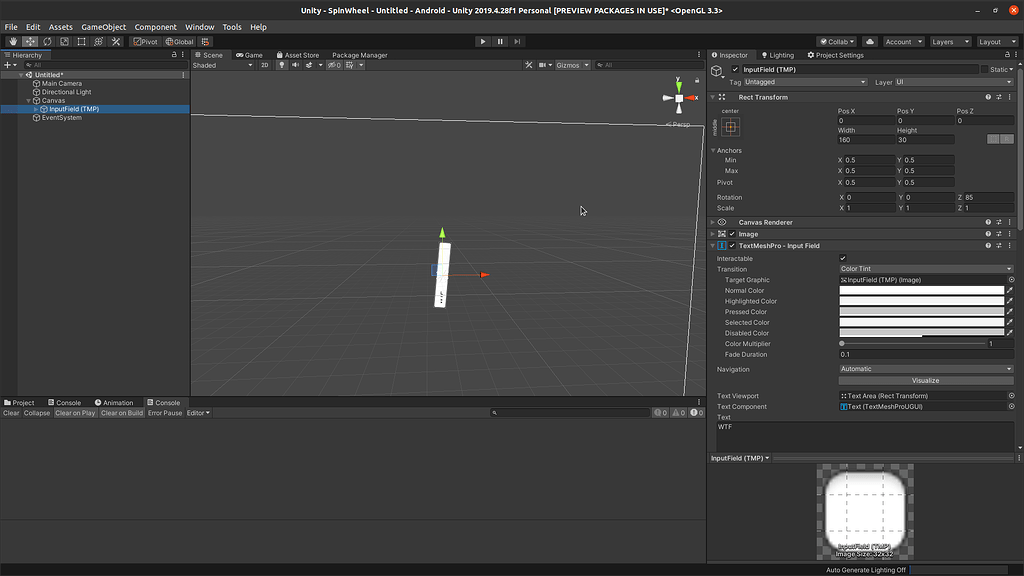The width and height of the screenshot is (1024, 576).
Task: Toggle the Interactable checkbox
Action: [843, 259]
